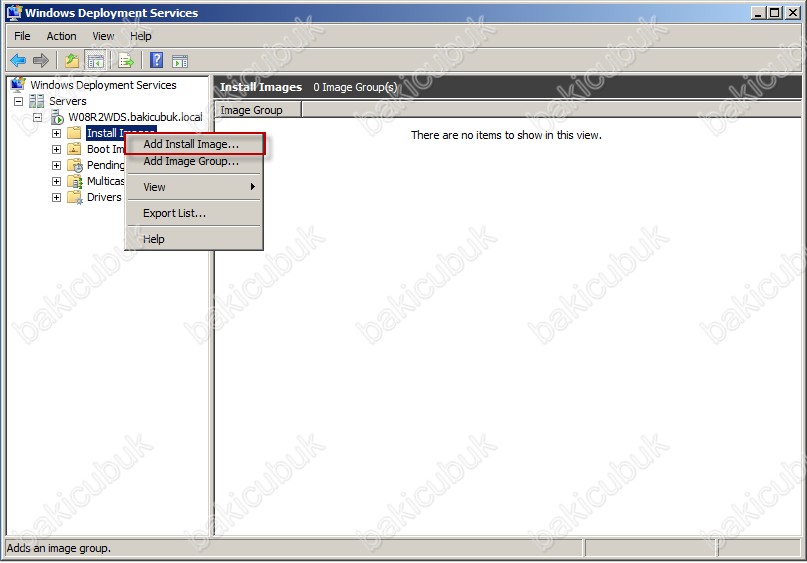Image resolution: width=807 pixels, height=563 pixels.
Task: Choose Export List... from context menu
Action: pyautogui.click(x=195, y=213)
